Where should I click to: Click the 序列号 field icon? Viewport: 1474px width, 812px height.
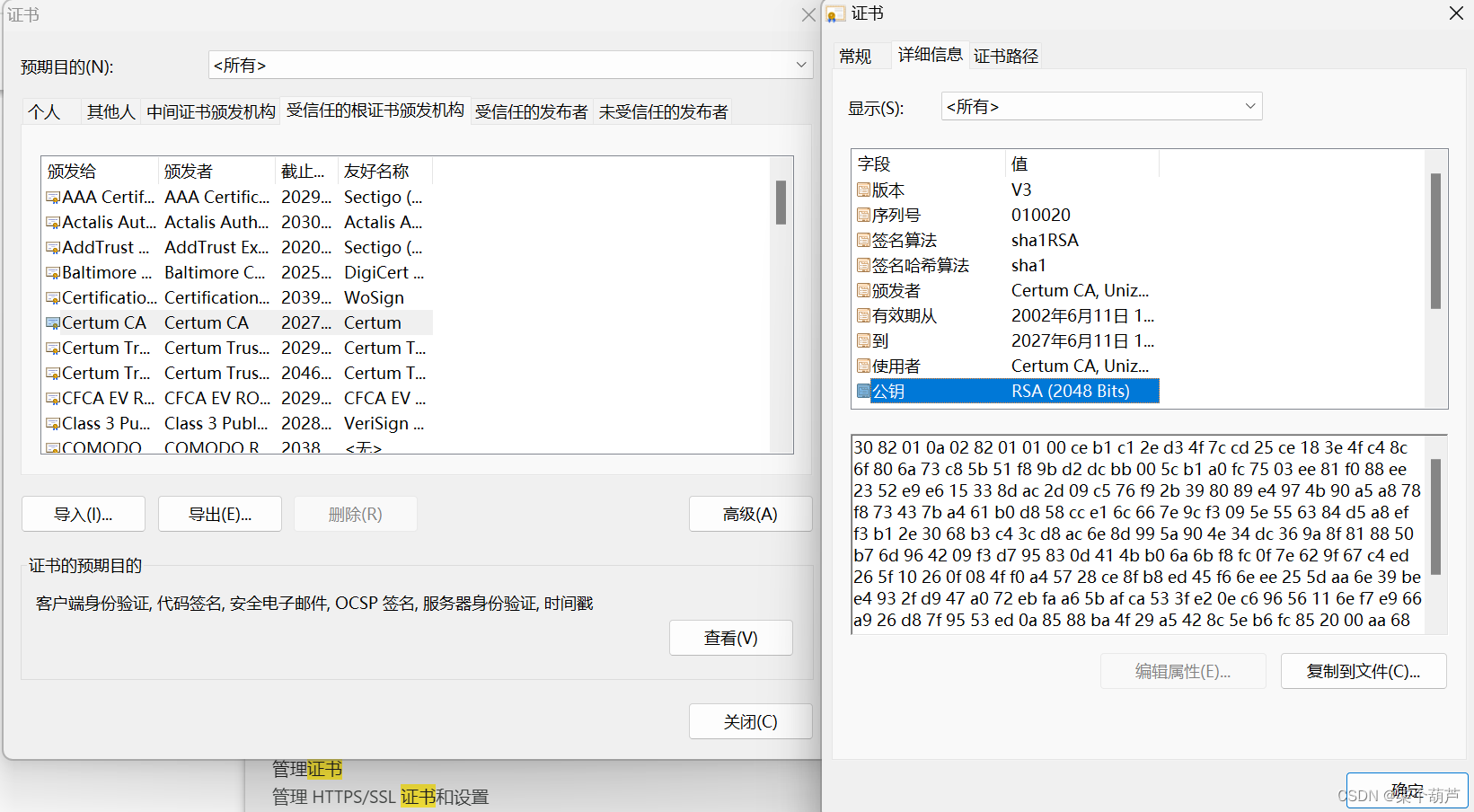pyautogui.click(x=863, y=215)
